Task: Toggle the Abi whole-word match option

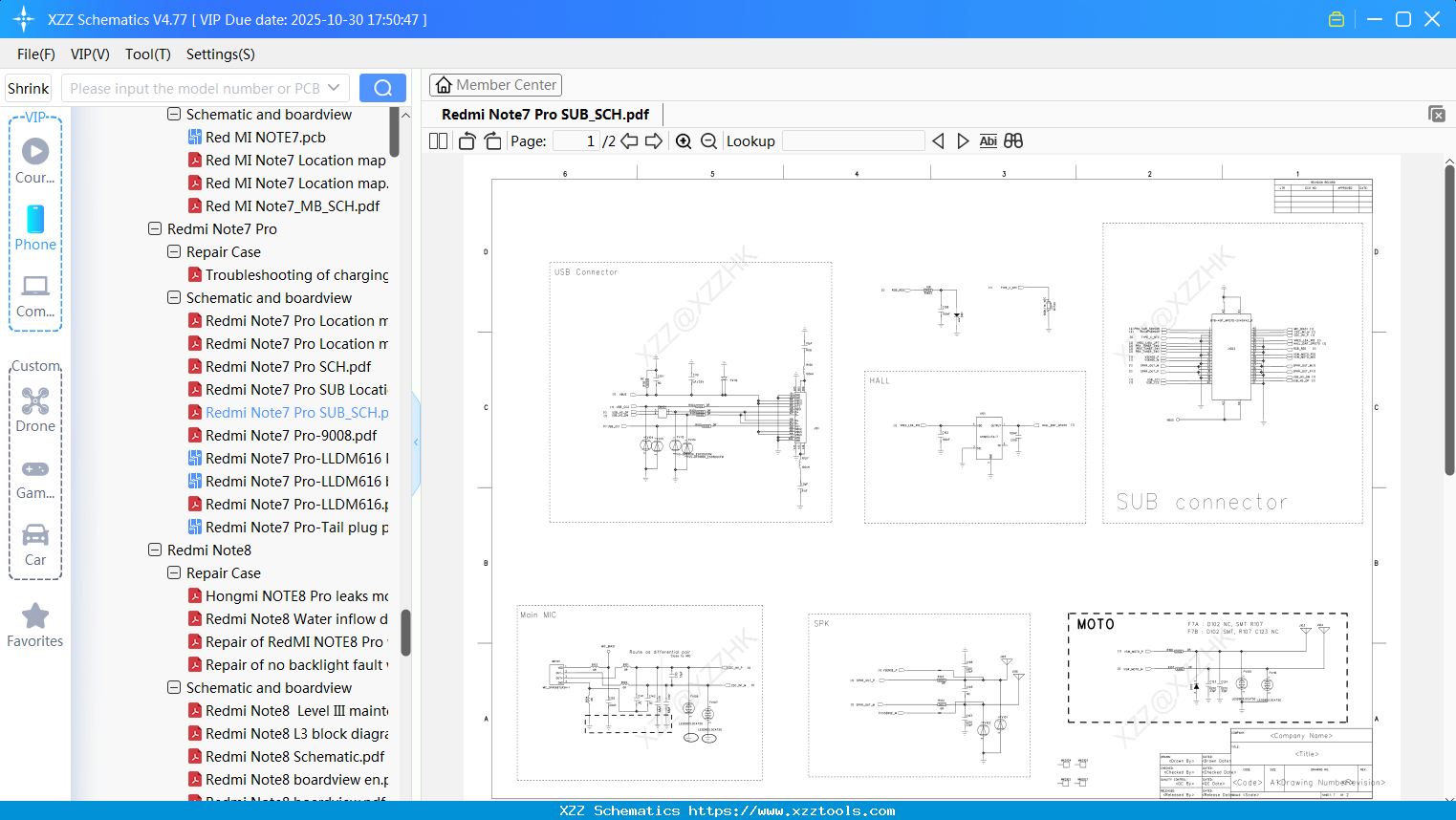Action: [x=988, y=141]
